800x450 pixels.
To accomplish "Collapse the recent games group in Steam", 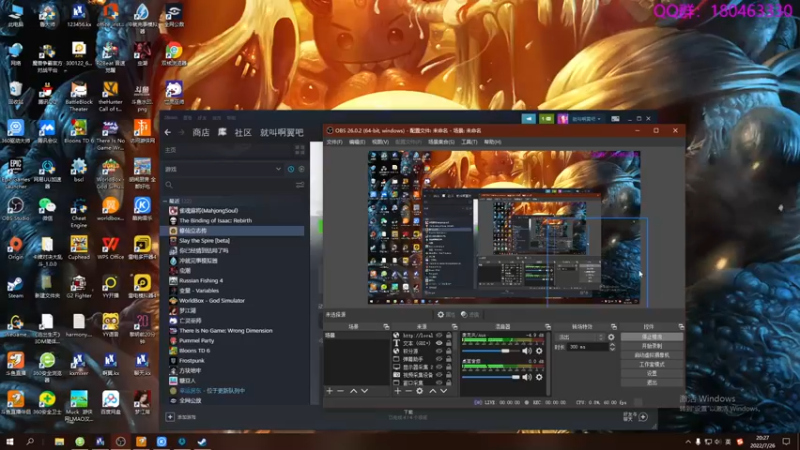I will [x=165, y=201].
